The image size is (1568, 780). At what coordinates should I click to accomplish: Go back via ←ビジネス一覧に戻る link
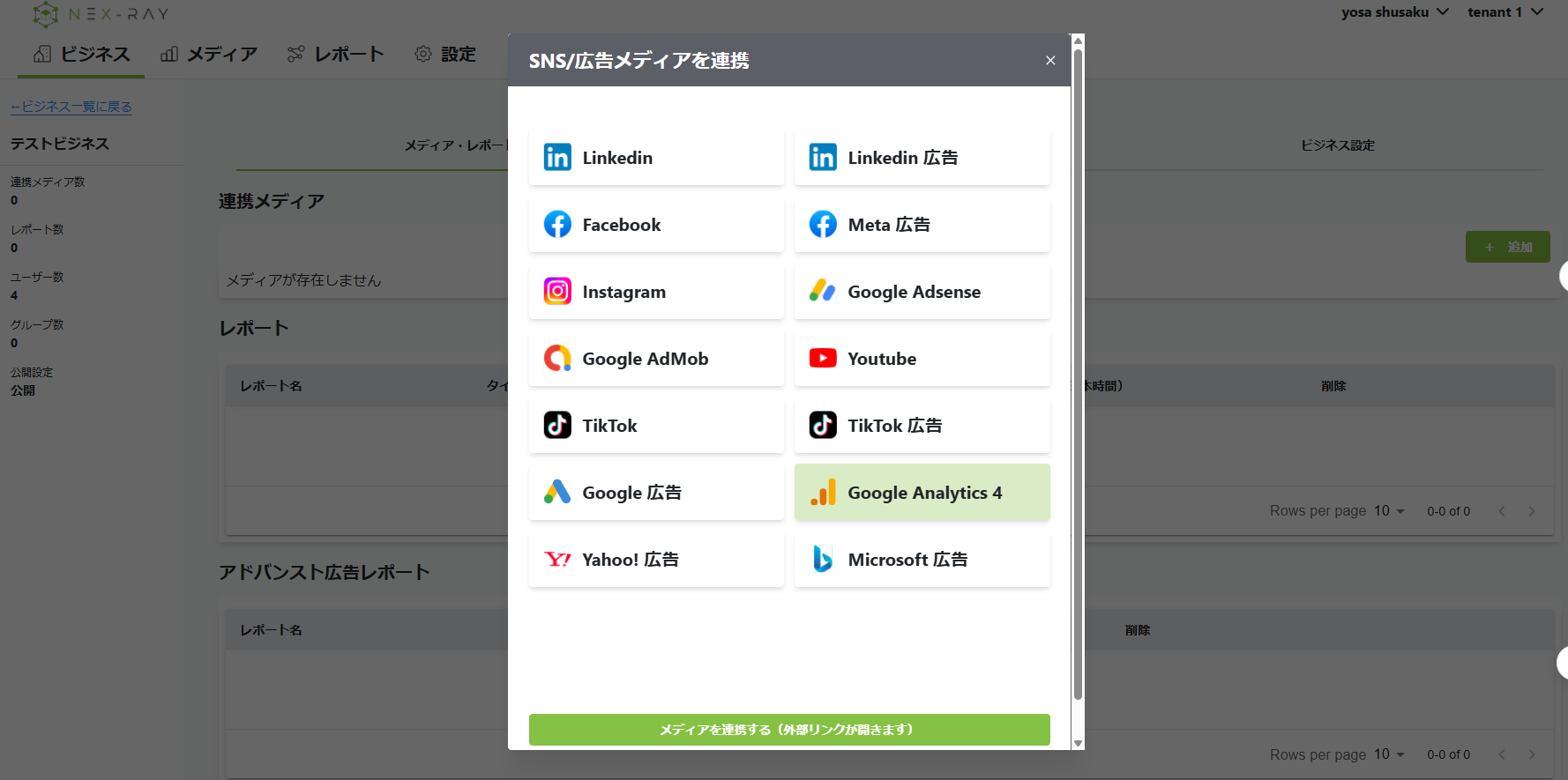click(x=71, y=107)
